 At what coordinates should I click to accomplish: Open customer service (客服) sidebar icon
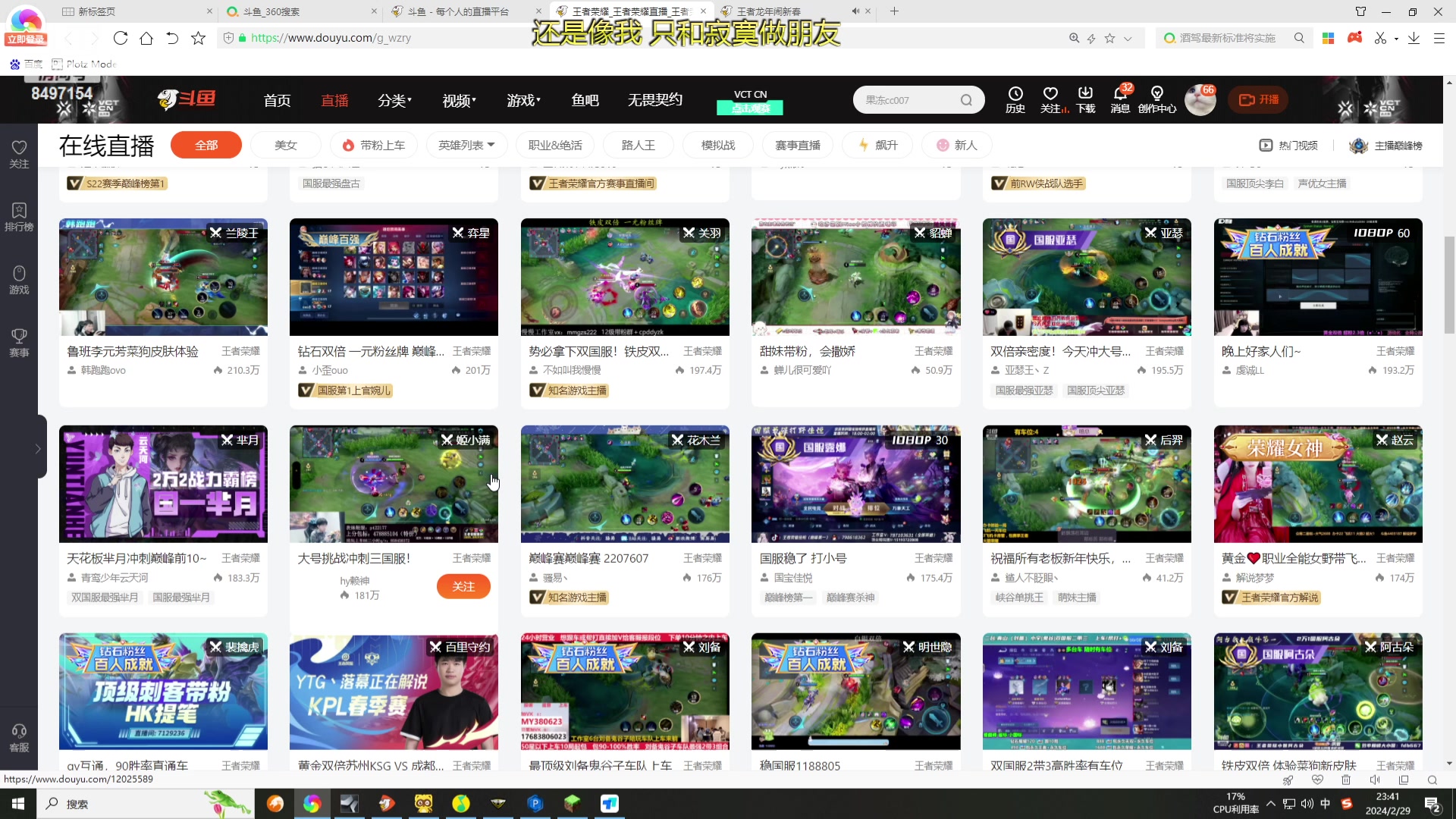[19, 737]
